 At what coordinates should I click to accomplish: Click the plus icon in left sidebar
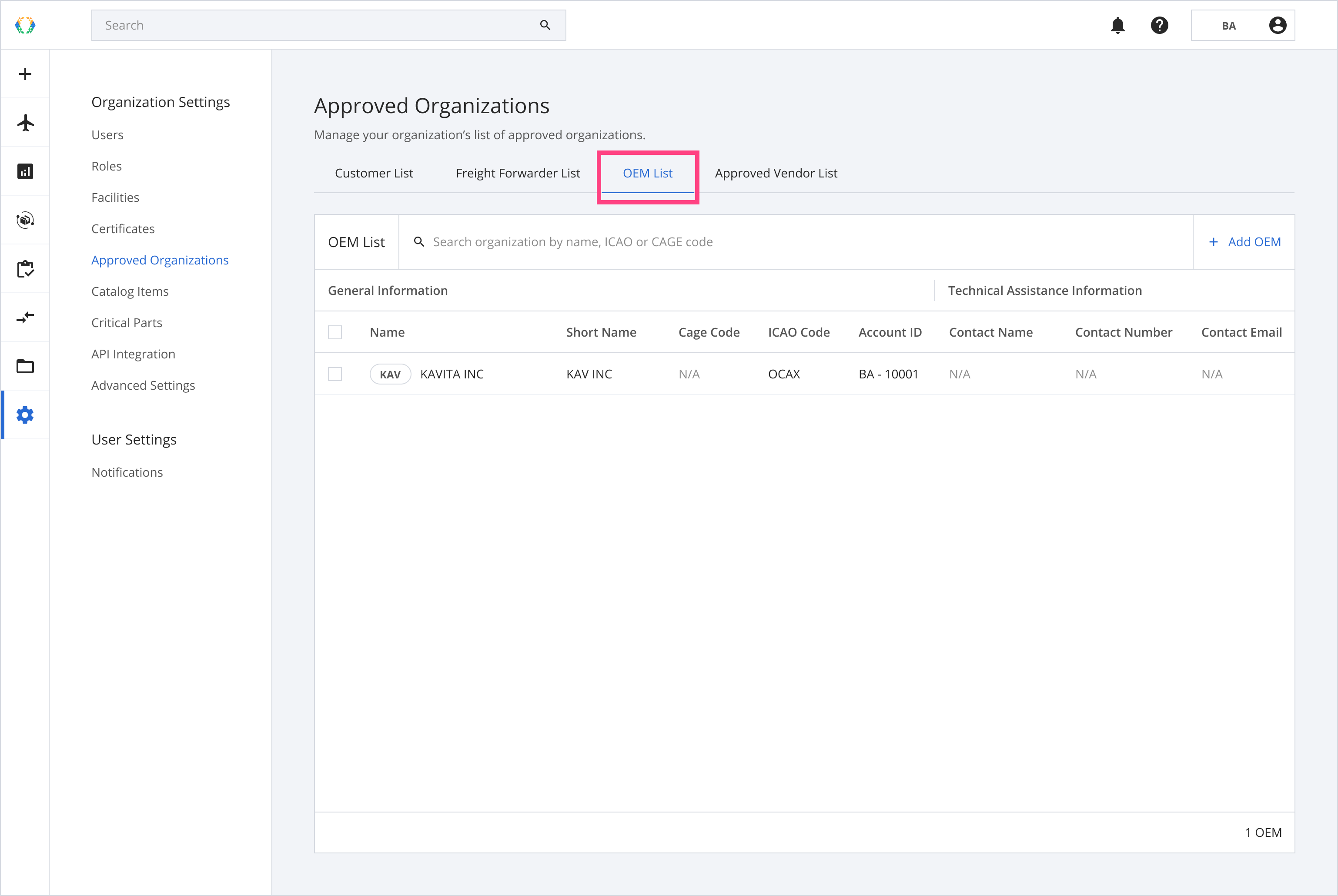click(25, 74)
